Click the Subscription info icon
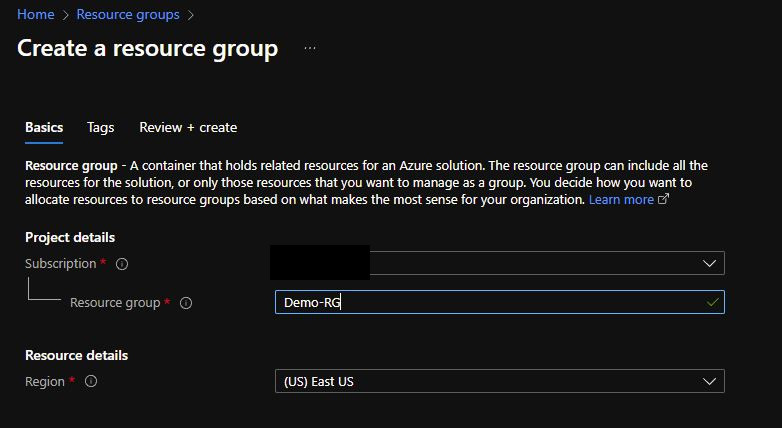Image resolution: width=782 pixels, height=428 pixels. [122, 264]
